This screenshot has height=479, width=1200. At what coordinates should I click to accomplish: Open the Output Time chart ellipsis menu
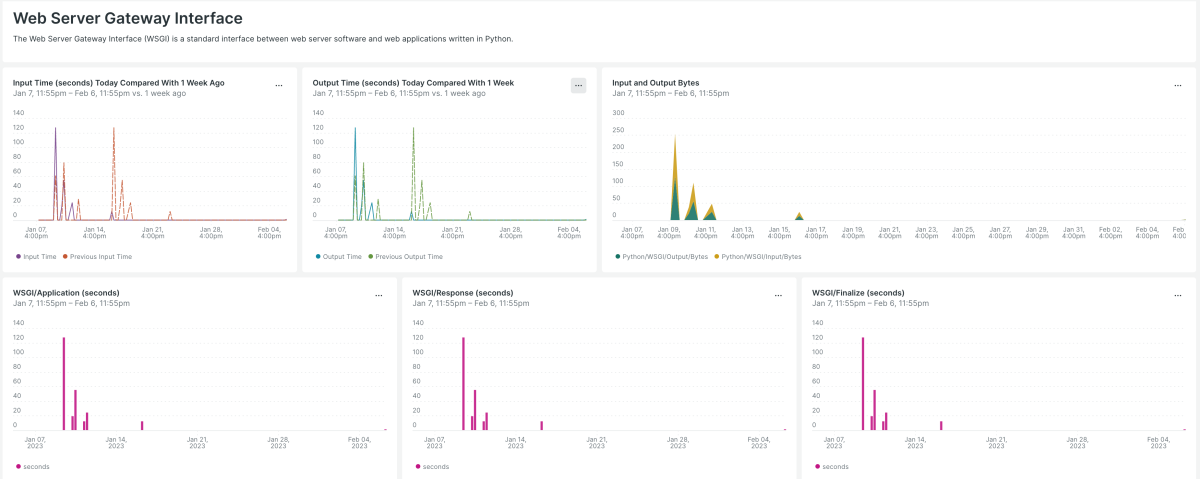tap(578, 86)
